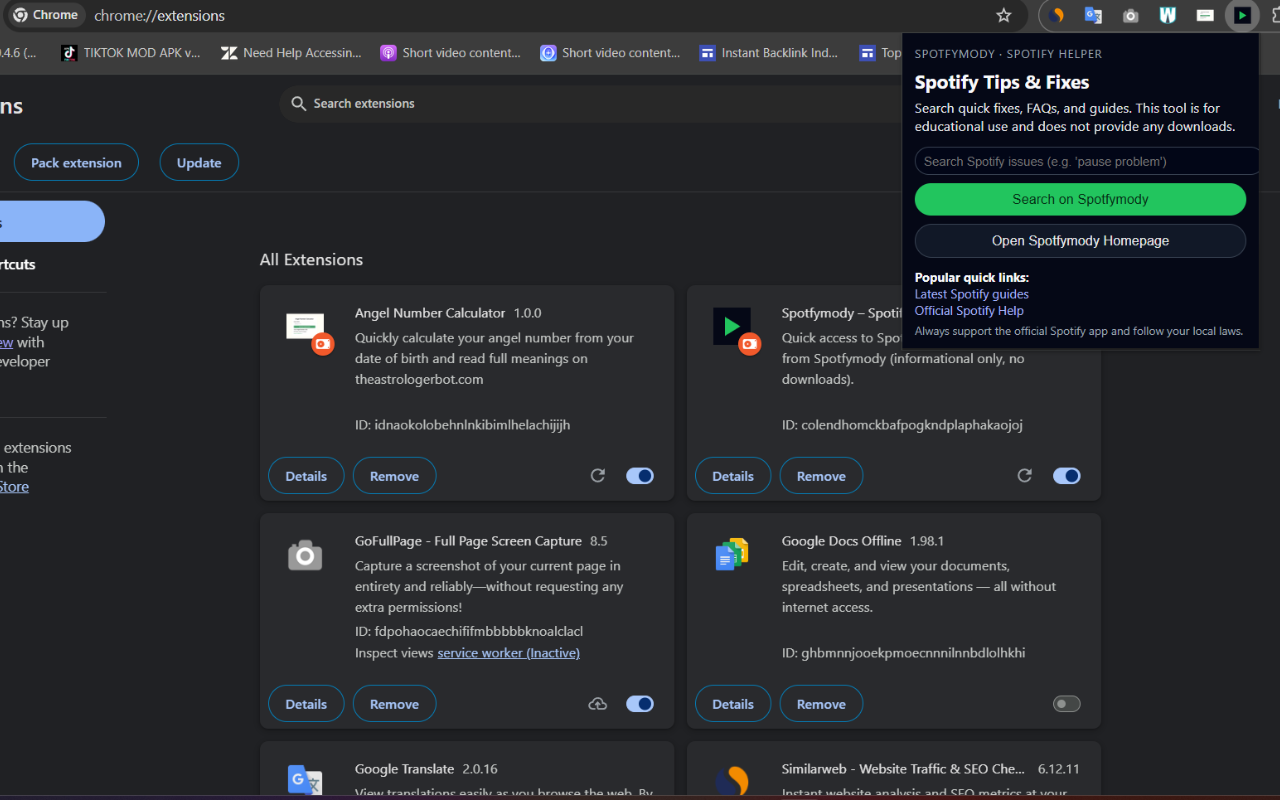
Task: Turn off the Spotfymody extension
Action: click(1066, 475)
